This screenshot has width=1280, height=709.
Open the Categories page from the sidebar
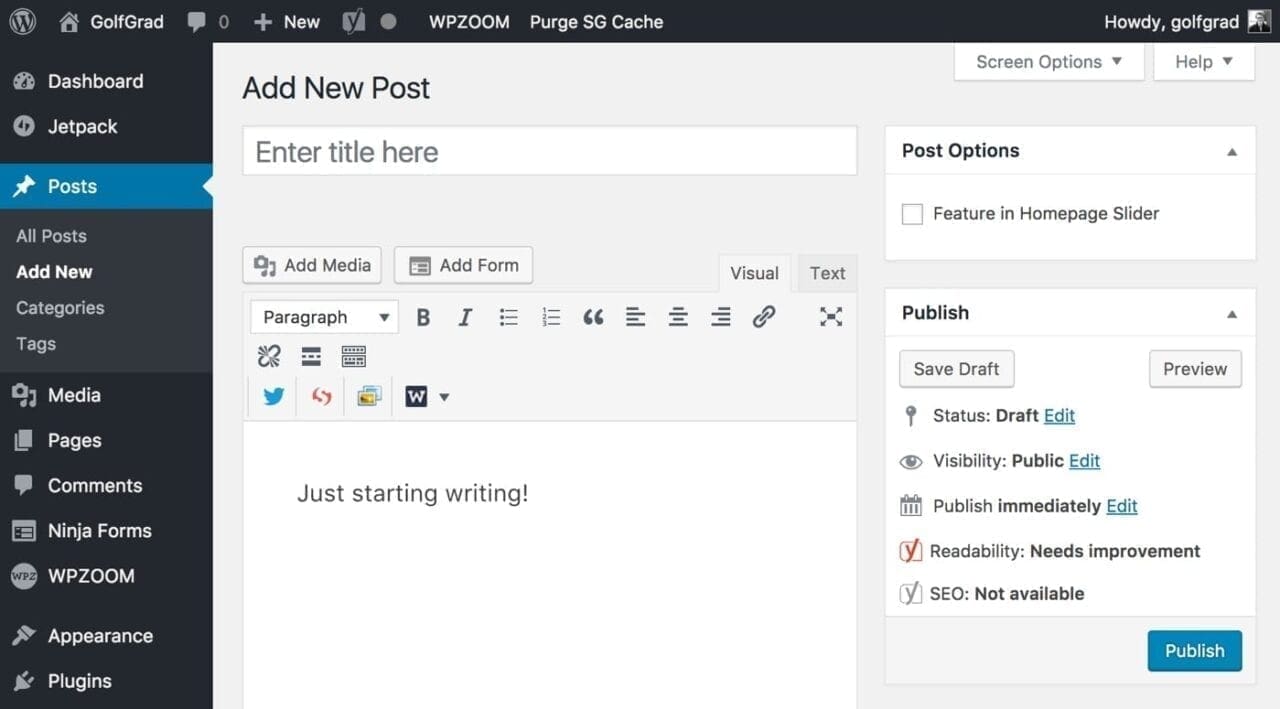point(59,307)
